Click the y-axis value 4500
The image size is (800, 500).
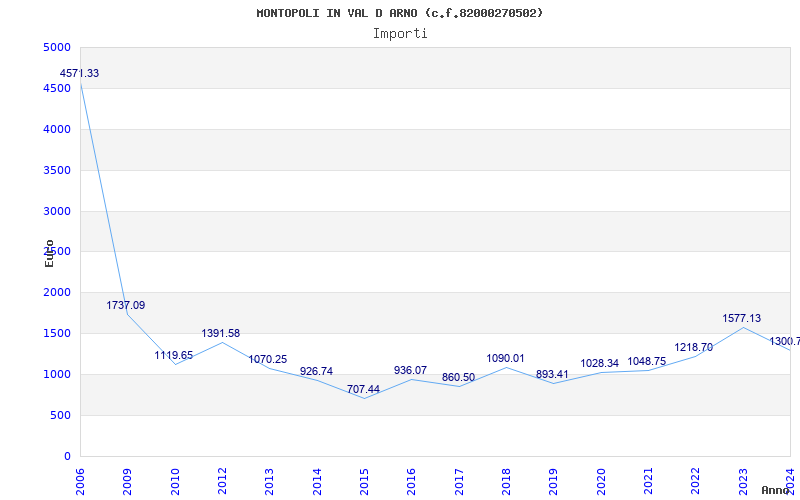tap(57, 88)
